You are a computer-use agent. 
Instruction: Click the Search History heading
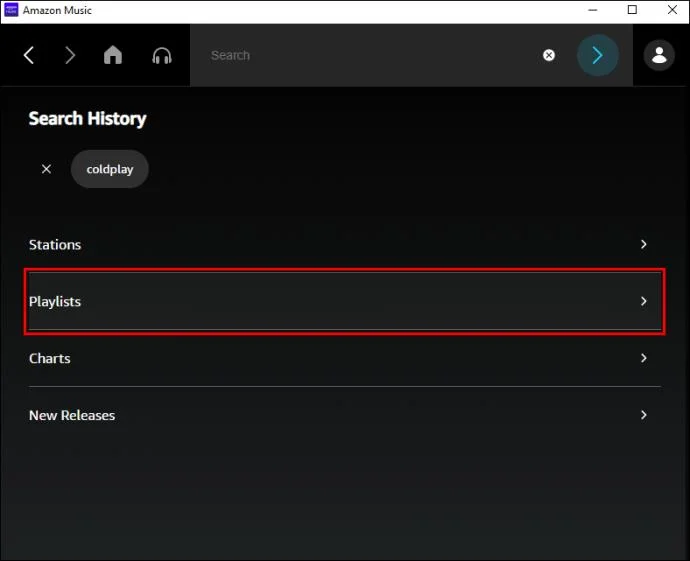point(88,119)
